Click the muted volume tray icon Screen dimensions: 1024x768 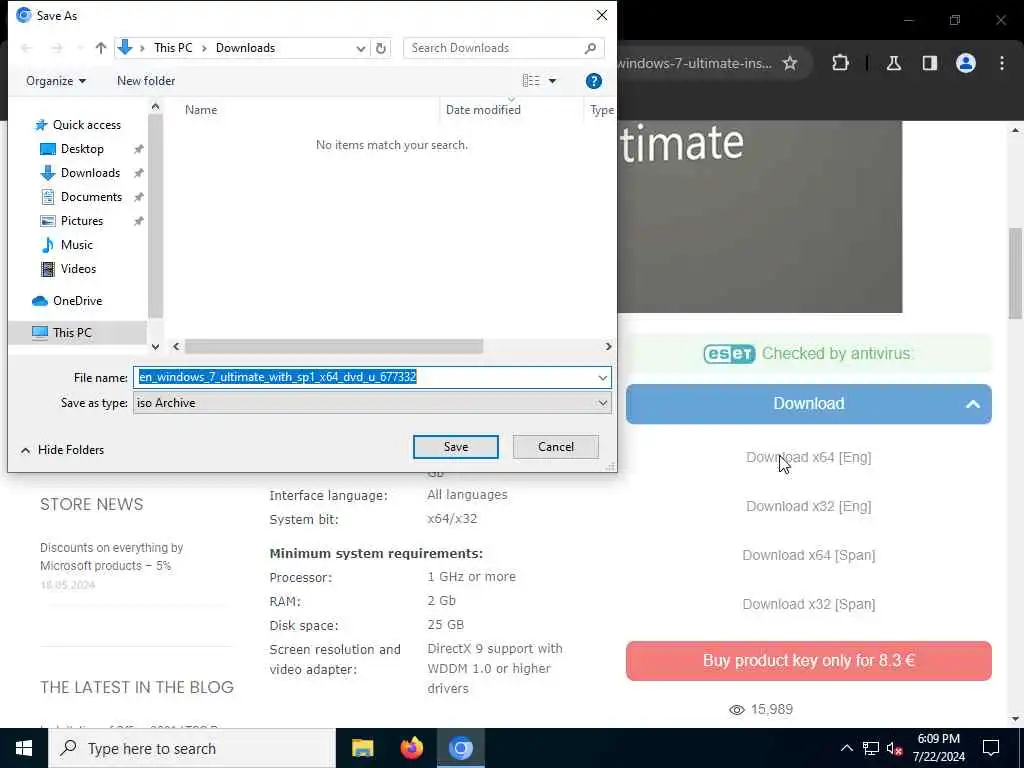coord(895,748)
